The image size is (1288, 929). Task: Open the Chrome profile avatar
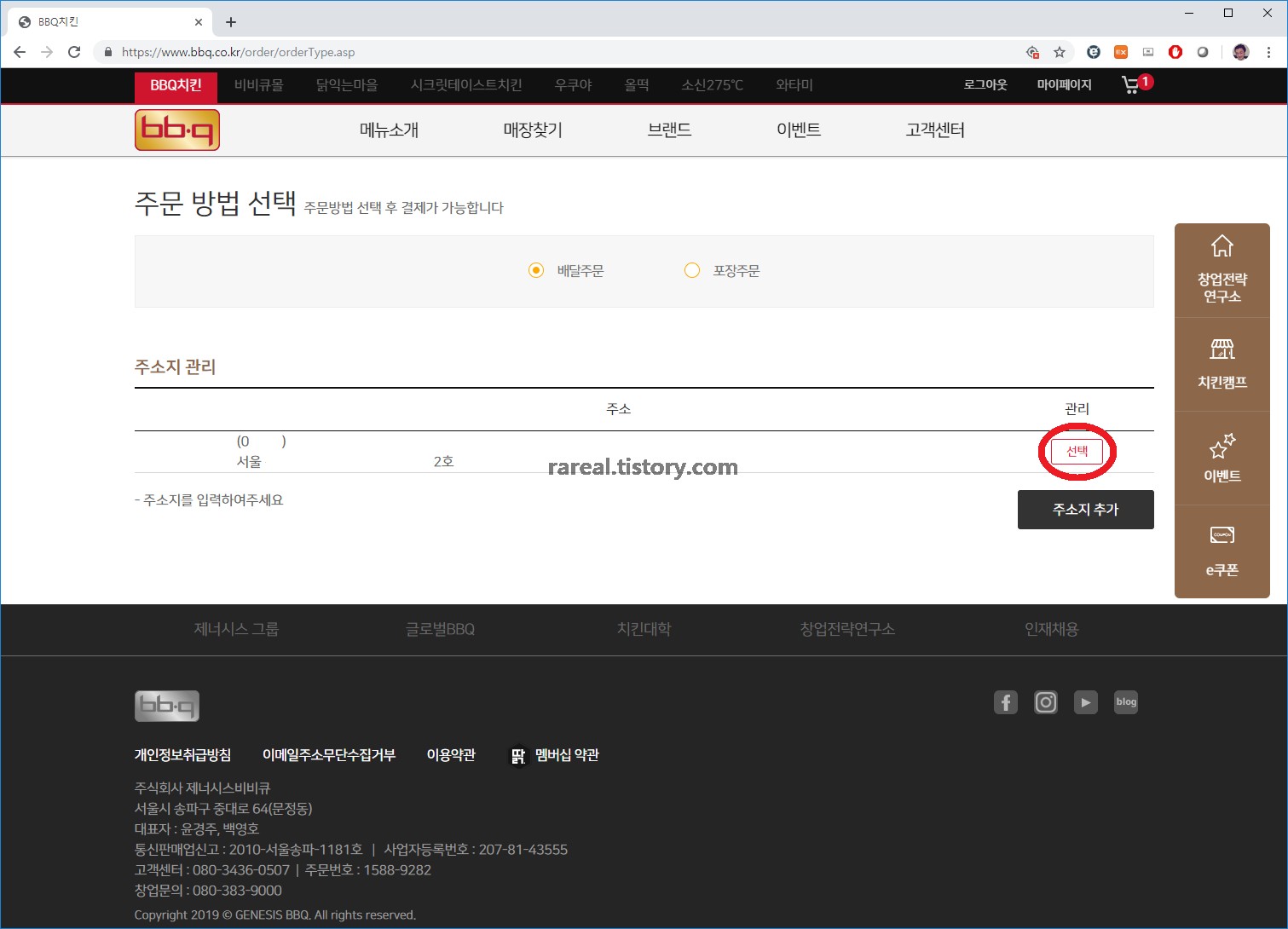click(1241, 52)
